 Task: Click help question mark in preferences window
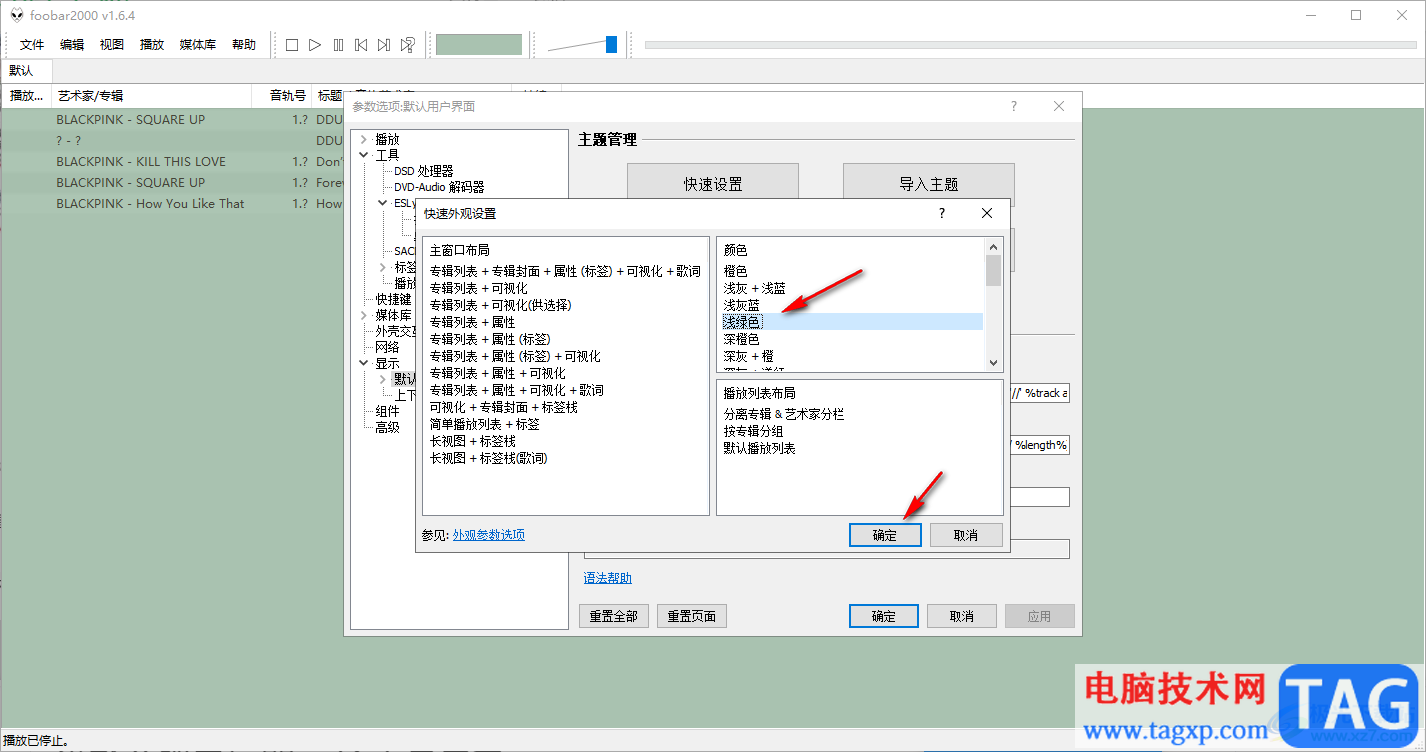pos(1013,106)
